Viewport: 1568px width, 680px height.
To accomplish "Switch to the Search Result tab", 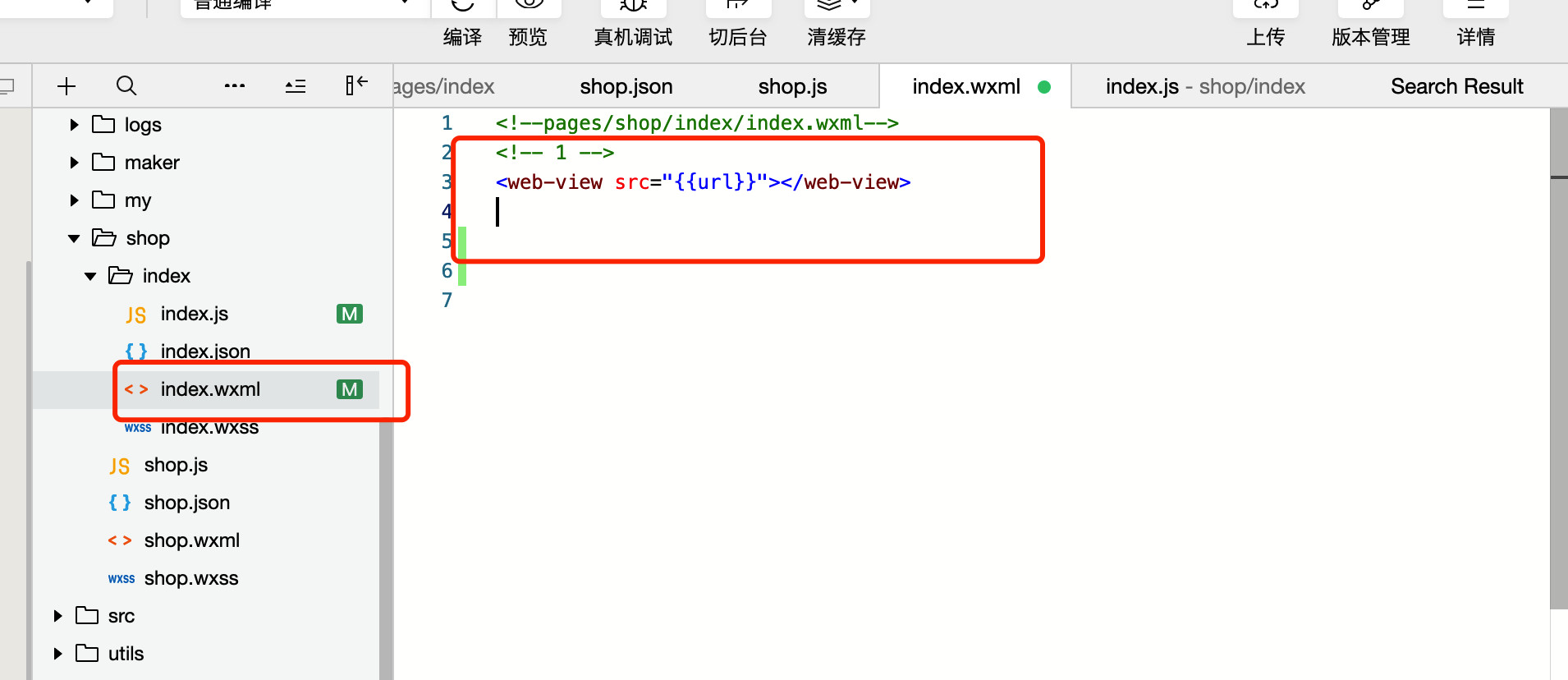I will coord(1456,86).
